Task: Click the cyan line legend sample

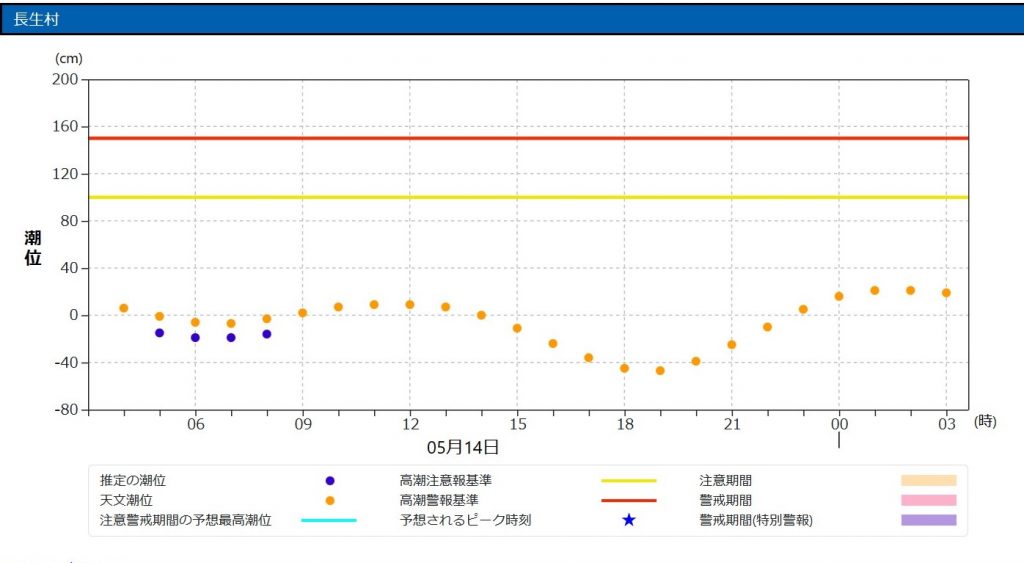Action: [x=328, y=521]
